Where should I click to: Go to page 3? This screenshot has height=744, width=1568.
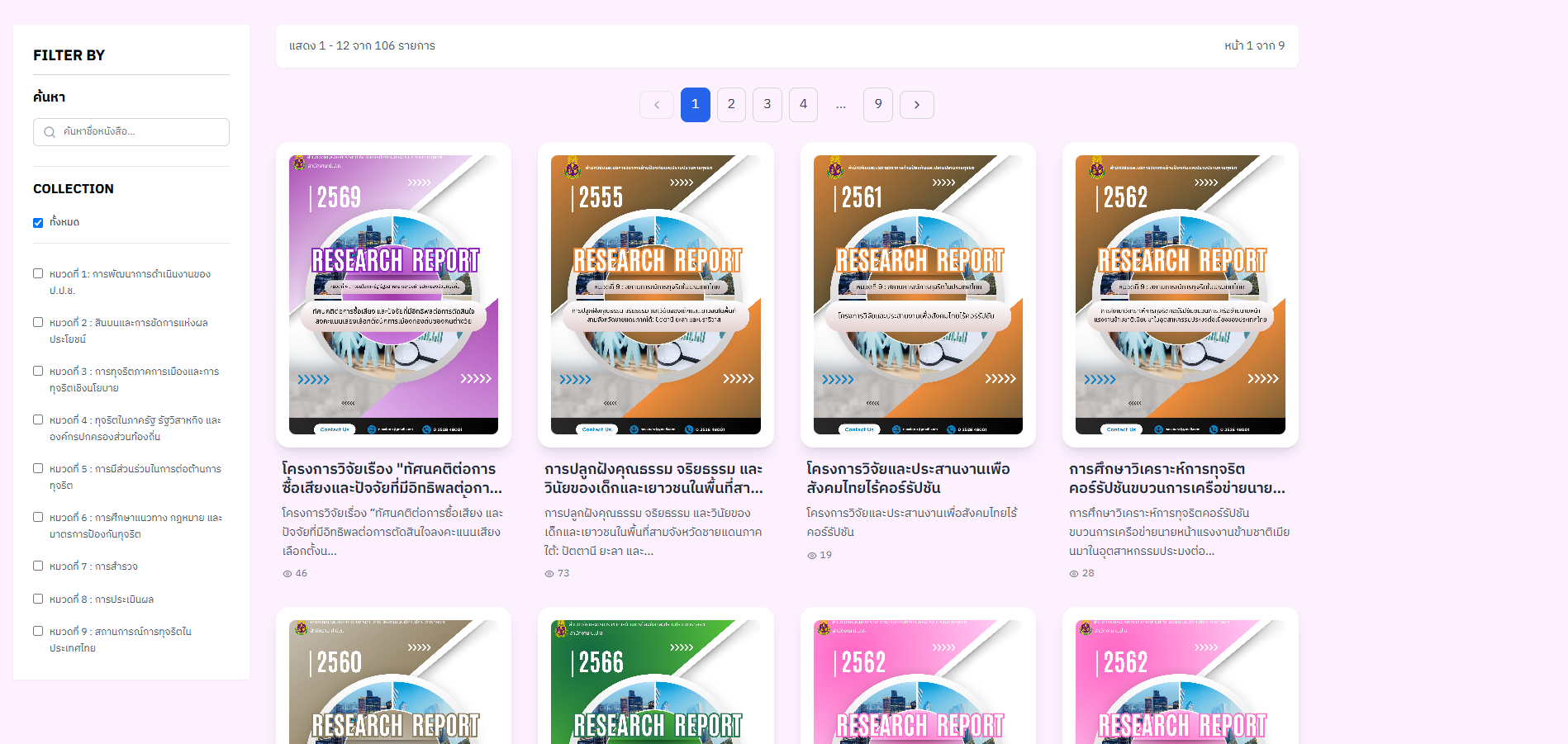767,105
